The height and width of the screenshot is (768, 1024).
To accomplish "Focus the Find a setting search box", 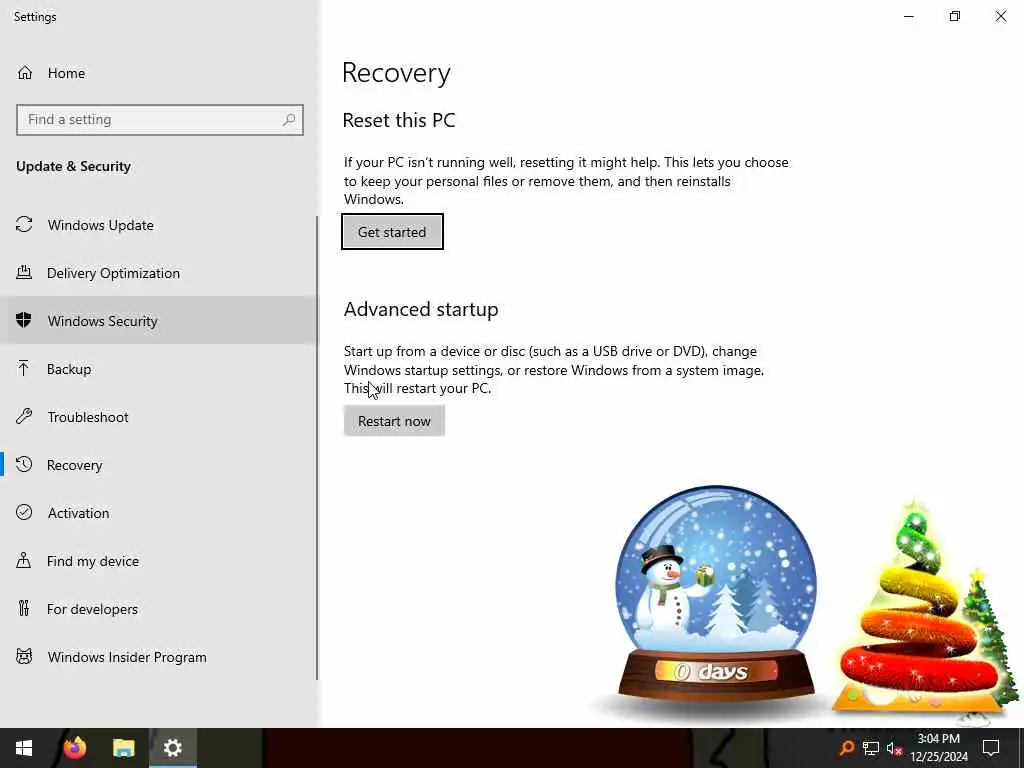I will coord(159,120).
